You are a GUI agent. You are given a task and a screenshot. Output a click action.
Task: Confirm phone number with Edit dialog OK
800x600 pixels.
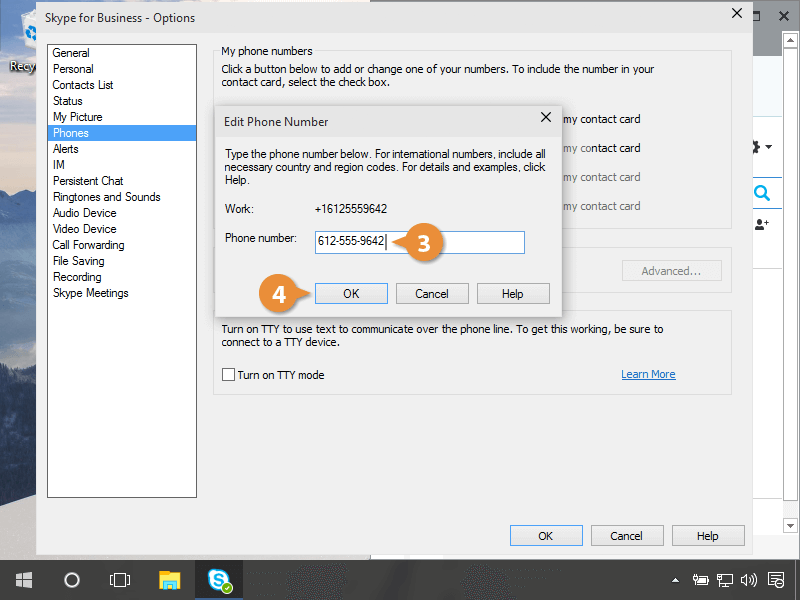pyautogui.click(x=351, y=294)
